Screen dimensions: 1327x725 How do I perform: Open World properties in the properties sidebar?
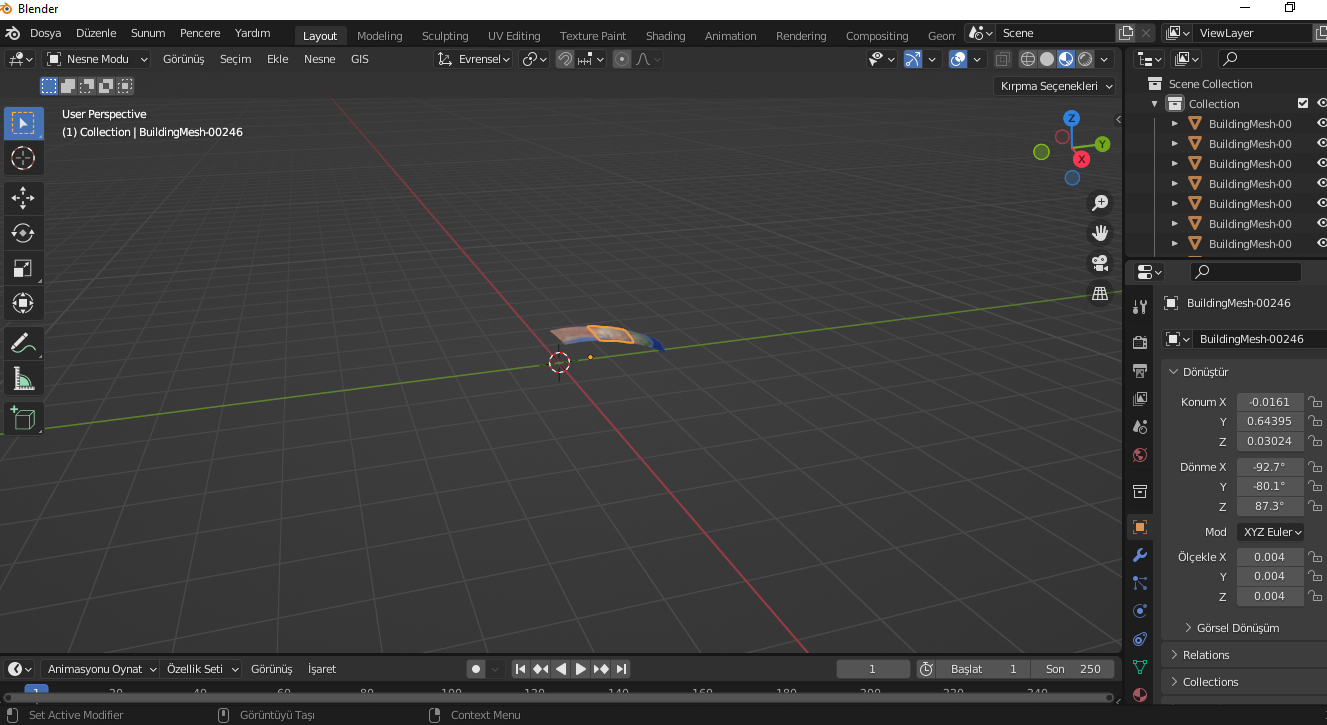[1139, 455]
